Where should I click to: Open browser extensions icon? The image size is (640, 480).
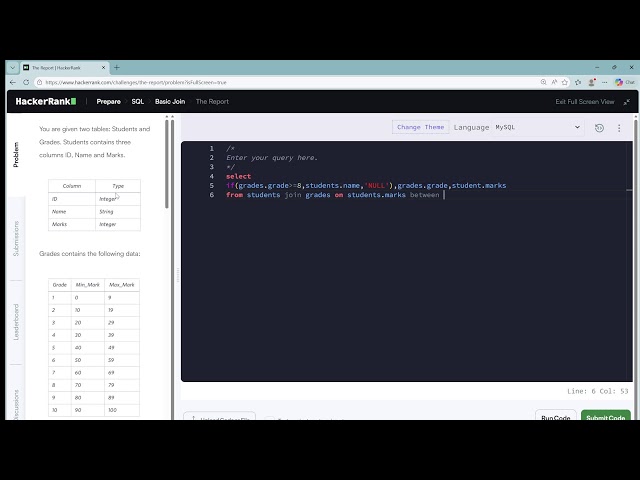[x=578, y=82]
